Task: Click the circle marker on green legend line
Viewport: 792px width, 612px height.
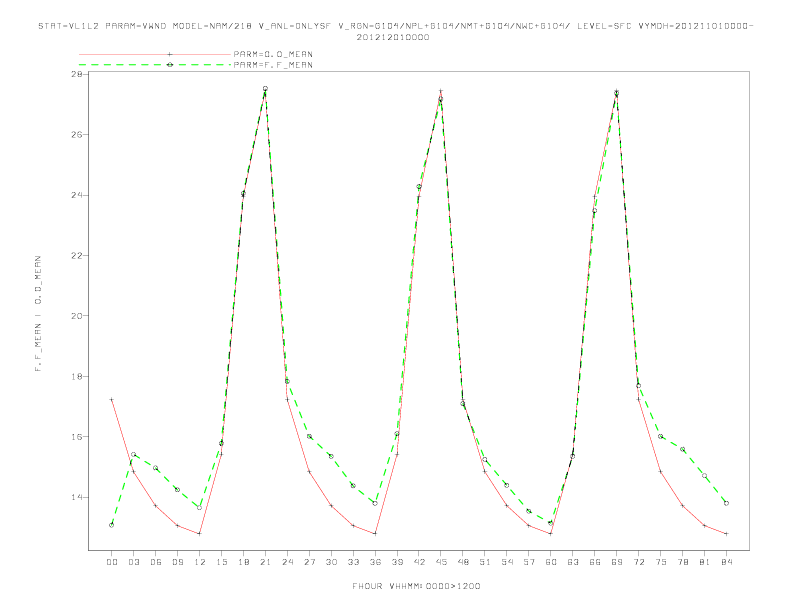Action: pos(170,65)
